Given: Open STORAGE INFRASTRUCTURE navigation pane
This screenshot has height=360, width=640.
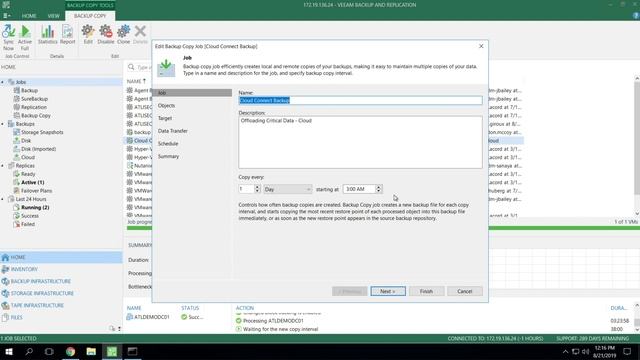Looking at the screenshot, I should pos(61,293).
